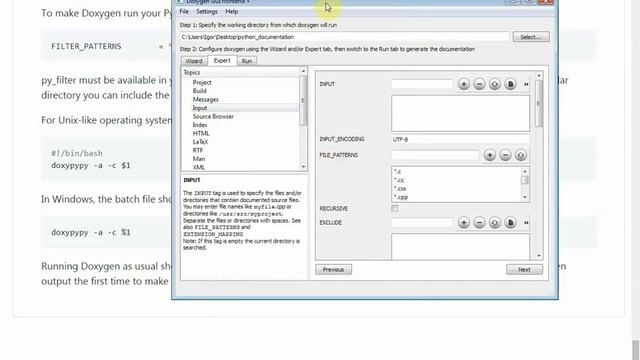Open the Settings menu
The image size is (640, 360).
pos(207,11)
